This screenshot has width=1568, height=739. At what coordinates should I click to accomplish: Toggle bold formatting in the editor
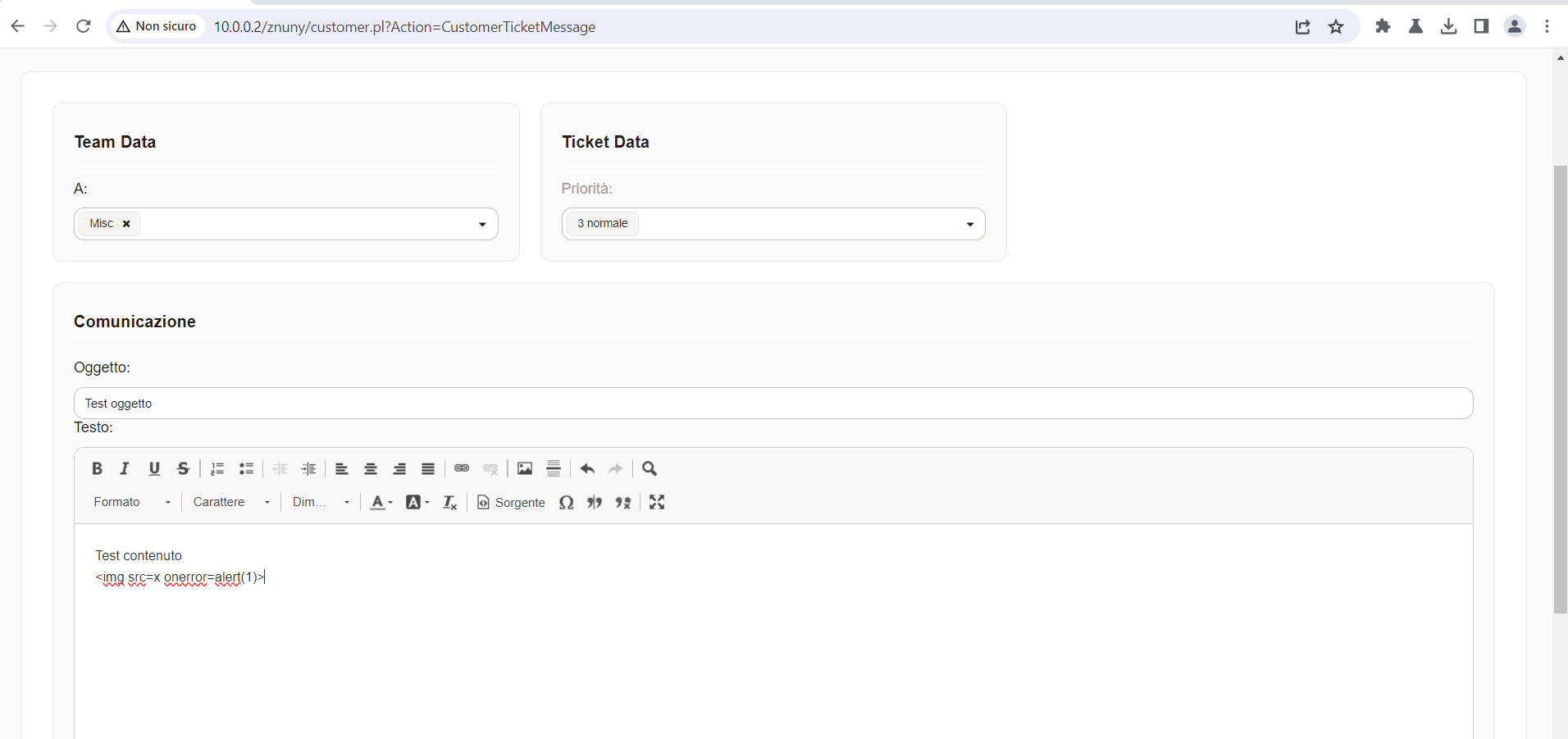pyautogui.click(x=97, y=468)
